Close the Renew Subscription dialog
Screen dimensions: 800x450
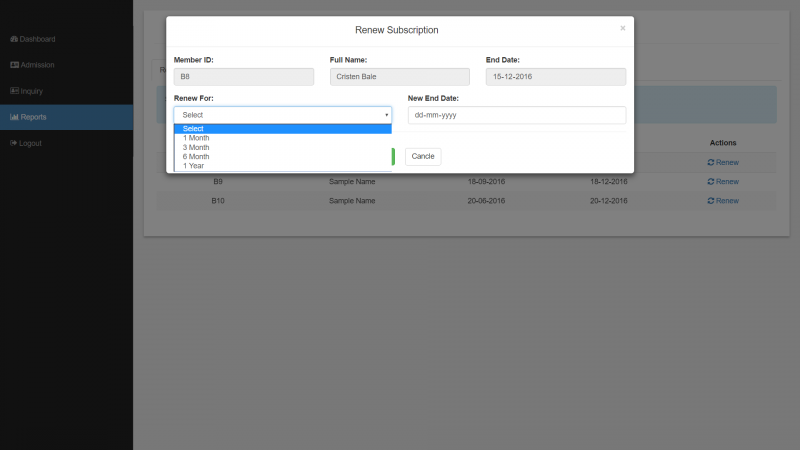622,28
